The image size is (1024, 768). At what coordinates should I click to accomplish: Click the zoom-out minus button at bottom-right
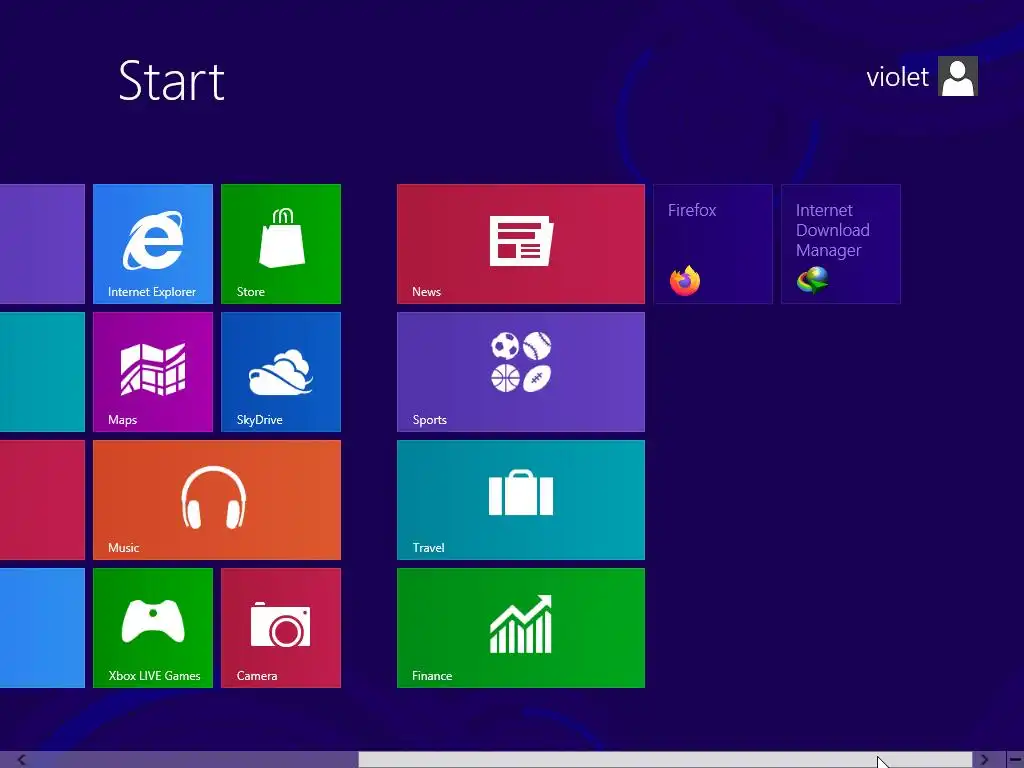(1015, 760)
